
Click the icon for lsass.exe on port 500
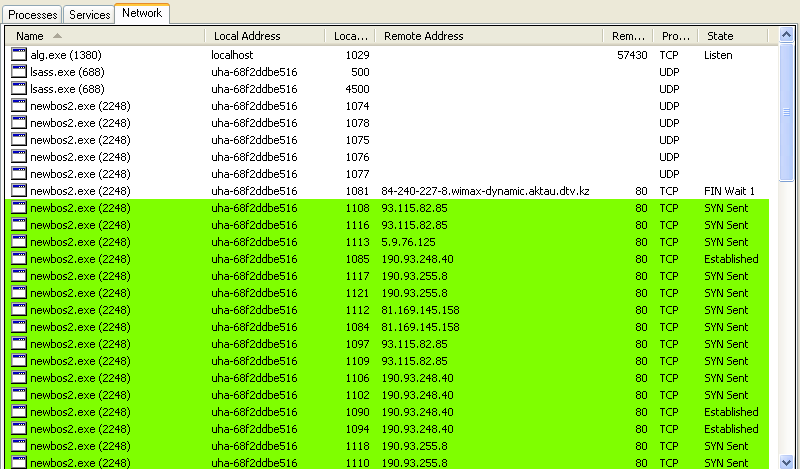(19, 72)
